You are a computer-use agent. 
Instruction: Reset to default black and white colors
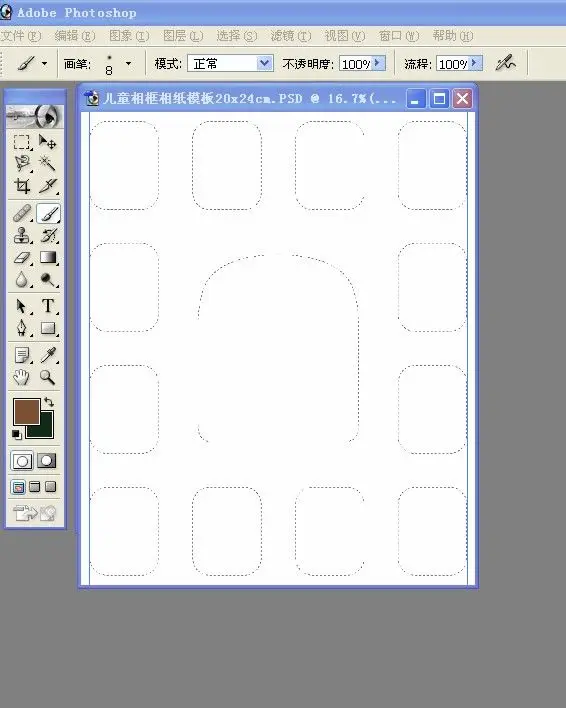pos(16,435)
